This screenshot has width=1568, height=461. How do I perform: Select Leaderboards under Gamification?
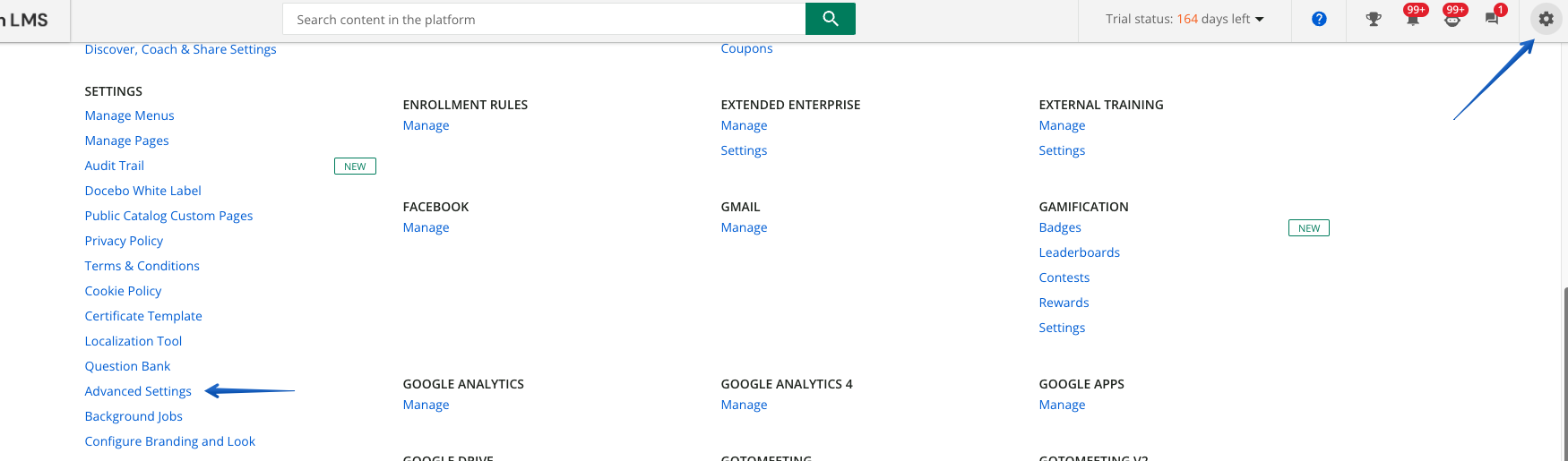click(x=1079, y=252)
